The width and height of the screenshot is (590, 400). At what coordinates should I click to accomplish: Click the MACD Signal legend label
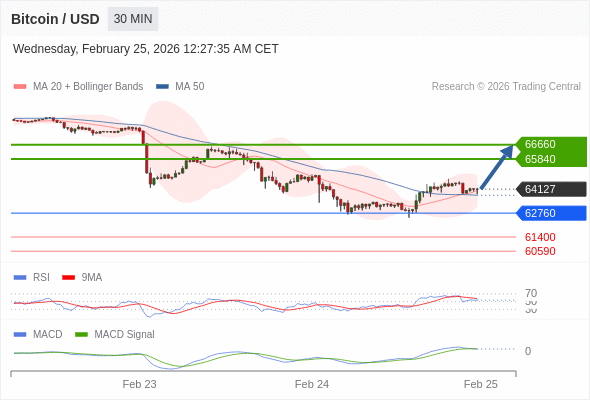[124, 335]
